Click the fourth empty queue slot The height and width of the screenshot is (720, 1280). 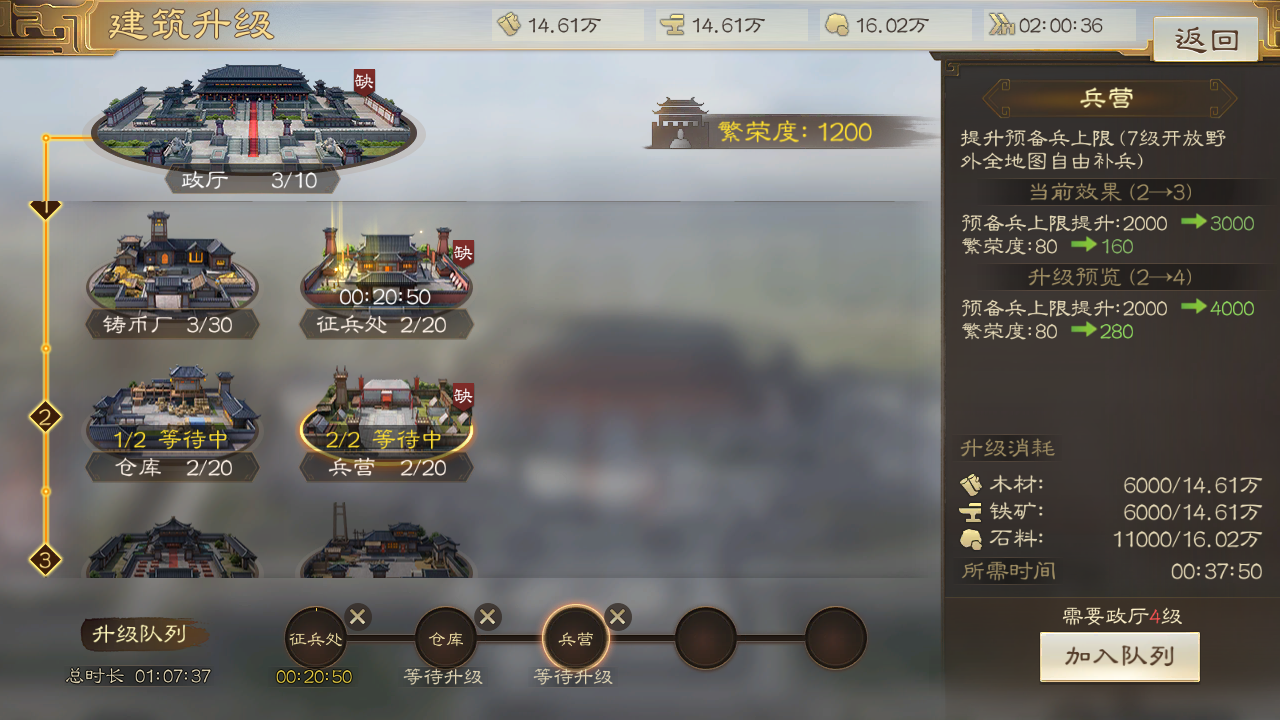click(x=706, y=638)
